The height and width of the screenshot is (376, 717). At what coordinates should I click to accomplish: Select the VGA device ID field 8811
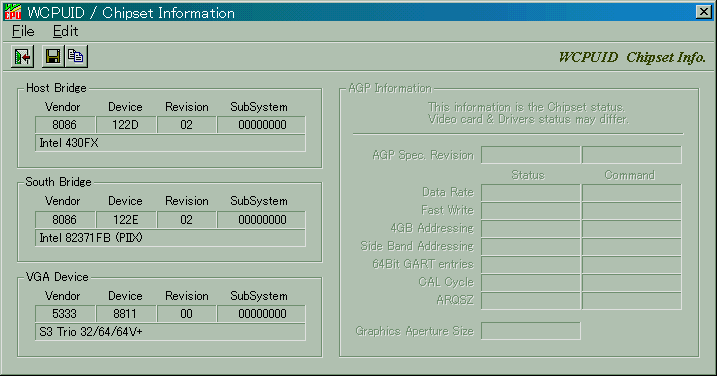[126, 314]
